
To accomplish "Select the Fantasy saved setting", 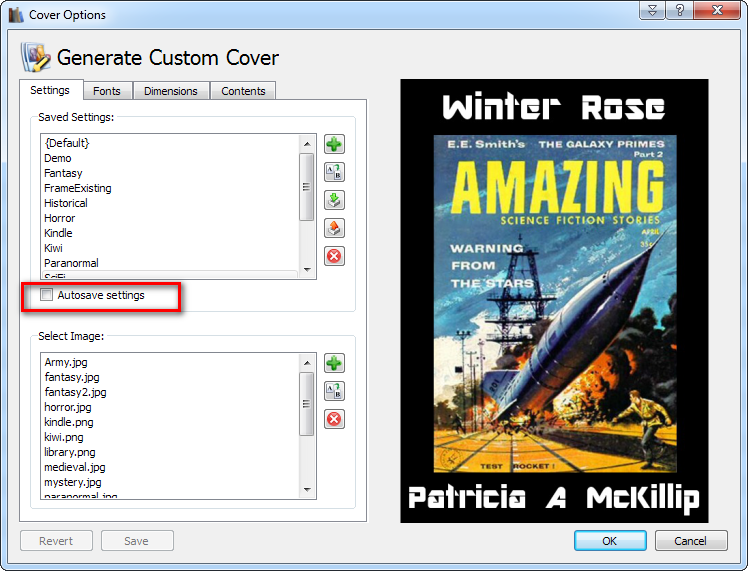I will [x=170, y=173].
